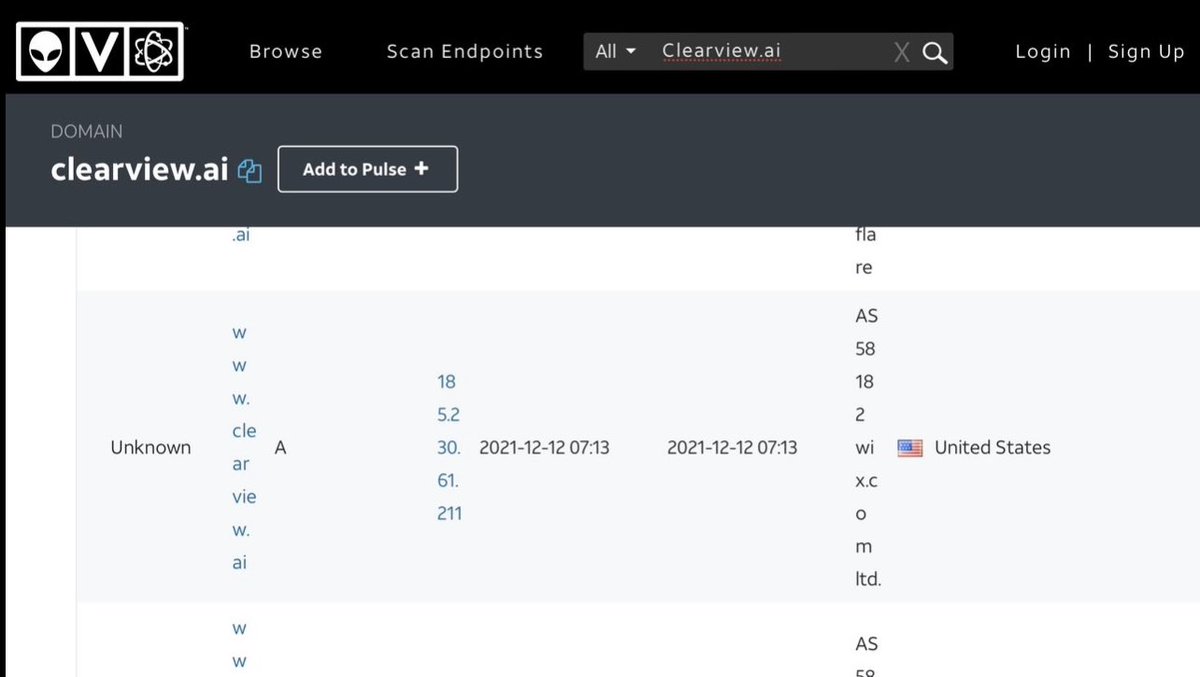Click the partial .ai hostname link above
Viewport: 1200px width, 677px height.
pos(241,236)
